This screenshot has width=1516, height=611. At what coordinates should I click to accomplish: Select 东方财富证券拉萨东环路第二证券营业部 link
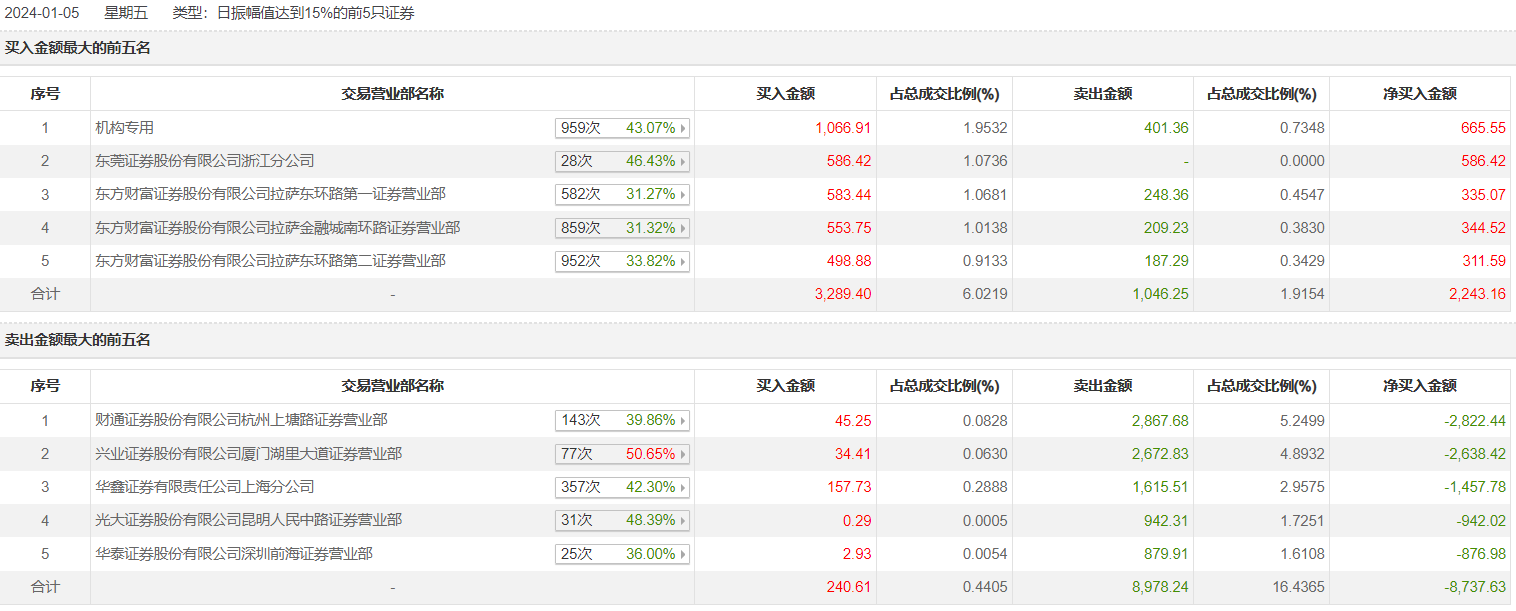click(270, 261)
